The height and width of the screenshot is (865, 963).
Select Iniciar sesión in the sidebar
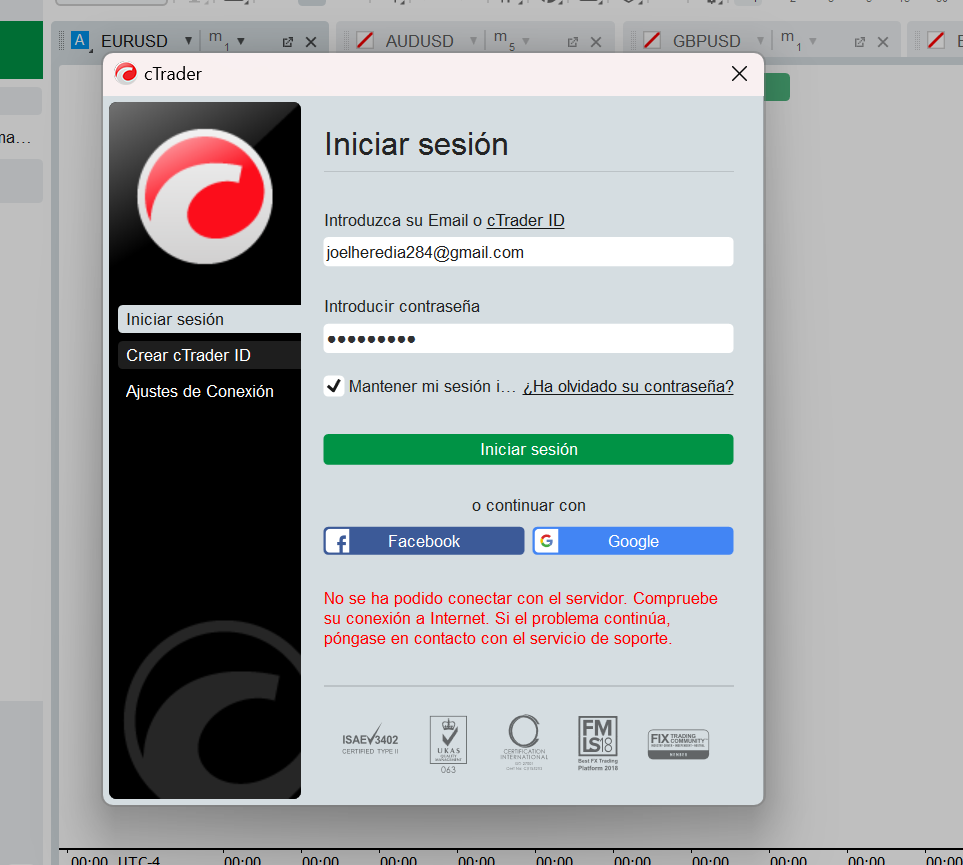tap(209, 319)
